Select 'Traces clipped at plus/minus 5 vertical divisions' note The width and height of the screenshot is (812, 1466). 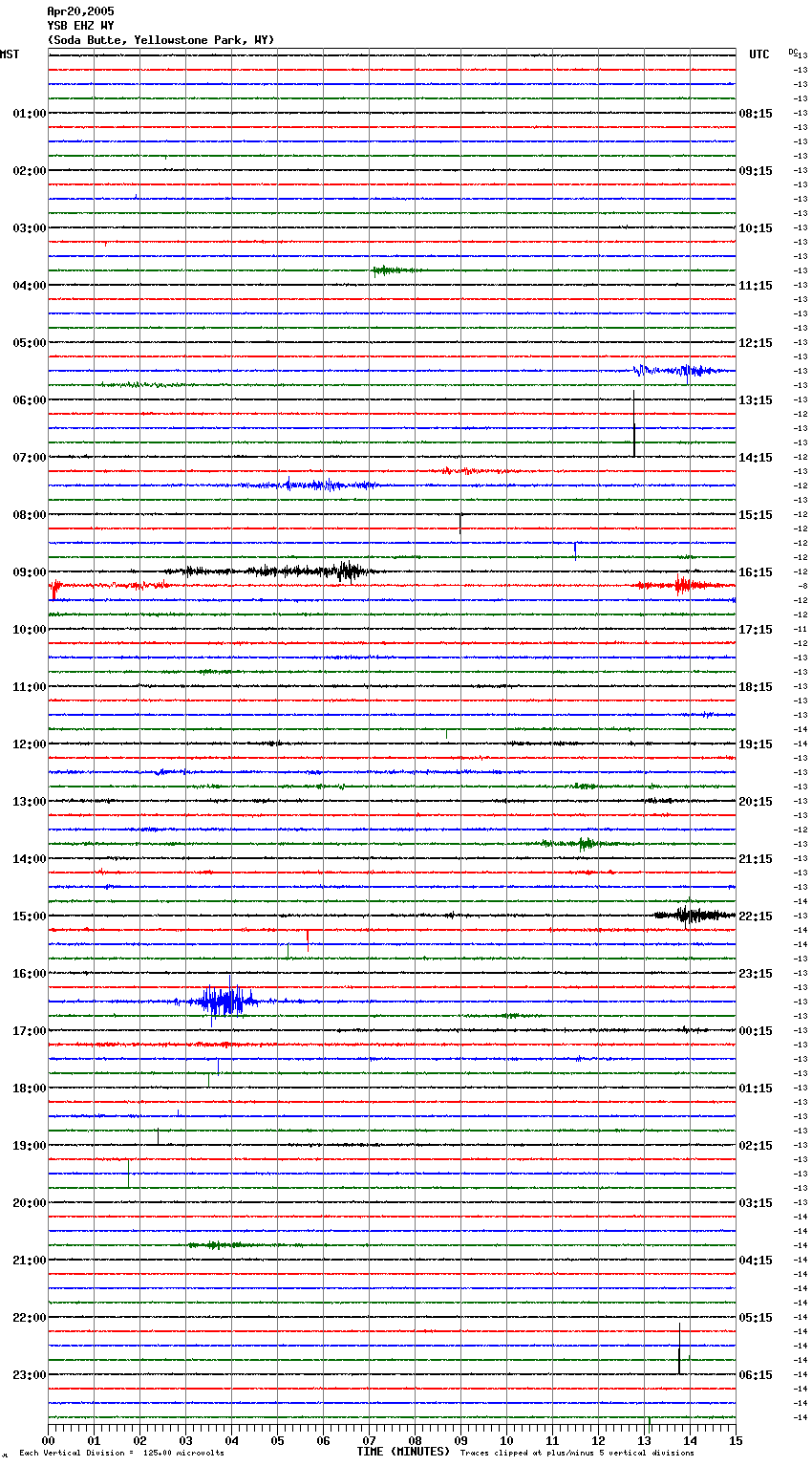click(577, 1453)
